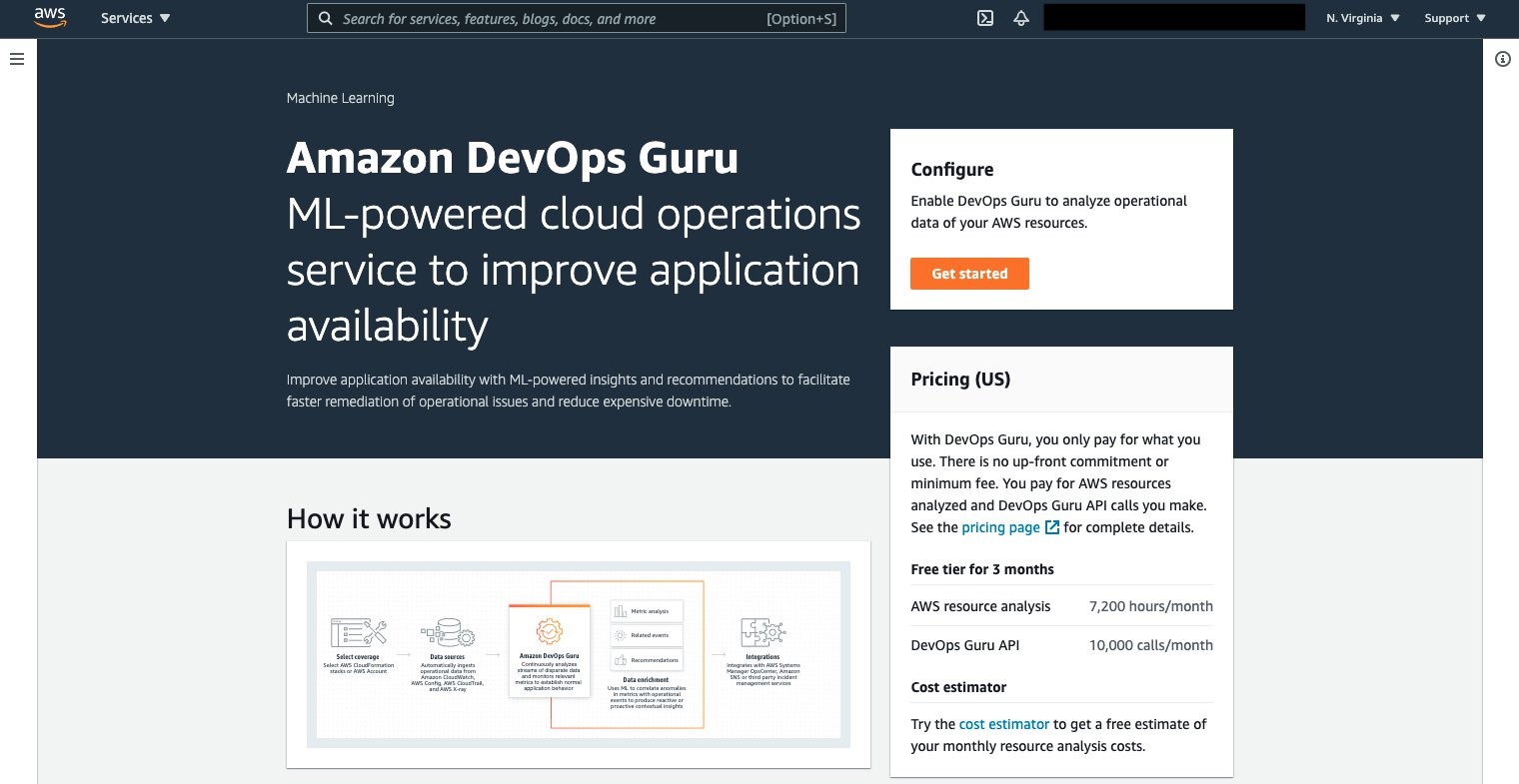Click the AWS logo home icon

(x=49, y=17)
